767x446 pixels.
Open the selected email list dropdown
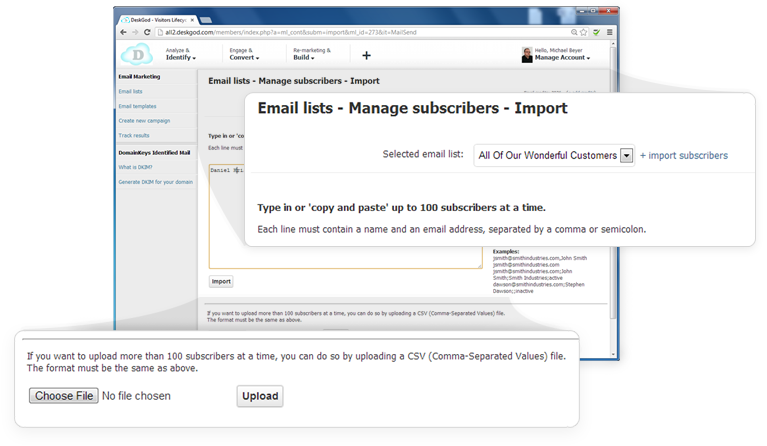tap(554, 156)
